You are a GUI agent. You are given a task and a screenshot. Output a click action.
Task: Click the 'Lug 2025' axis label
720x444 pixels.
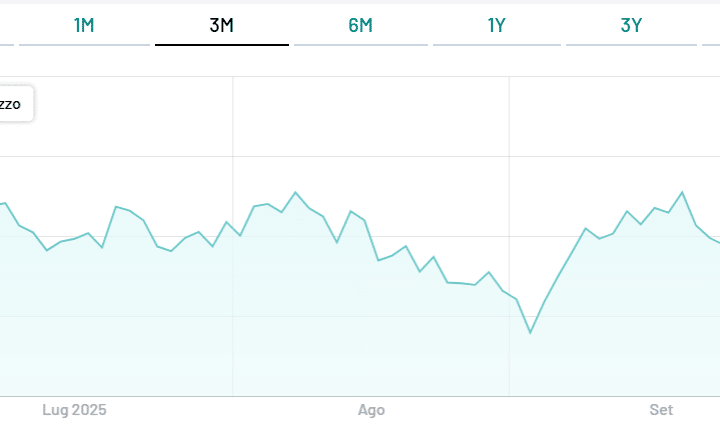74,410
